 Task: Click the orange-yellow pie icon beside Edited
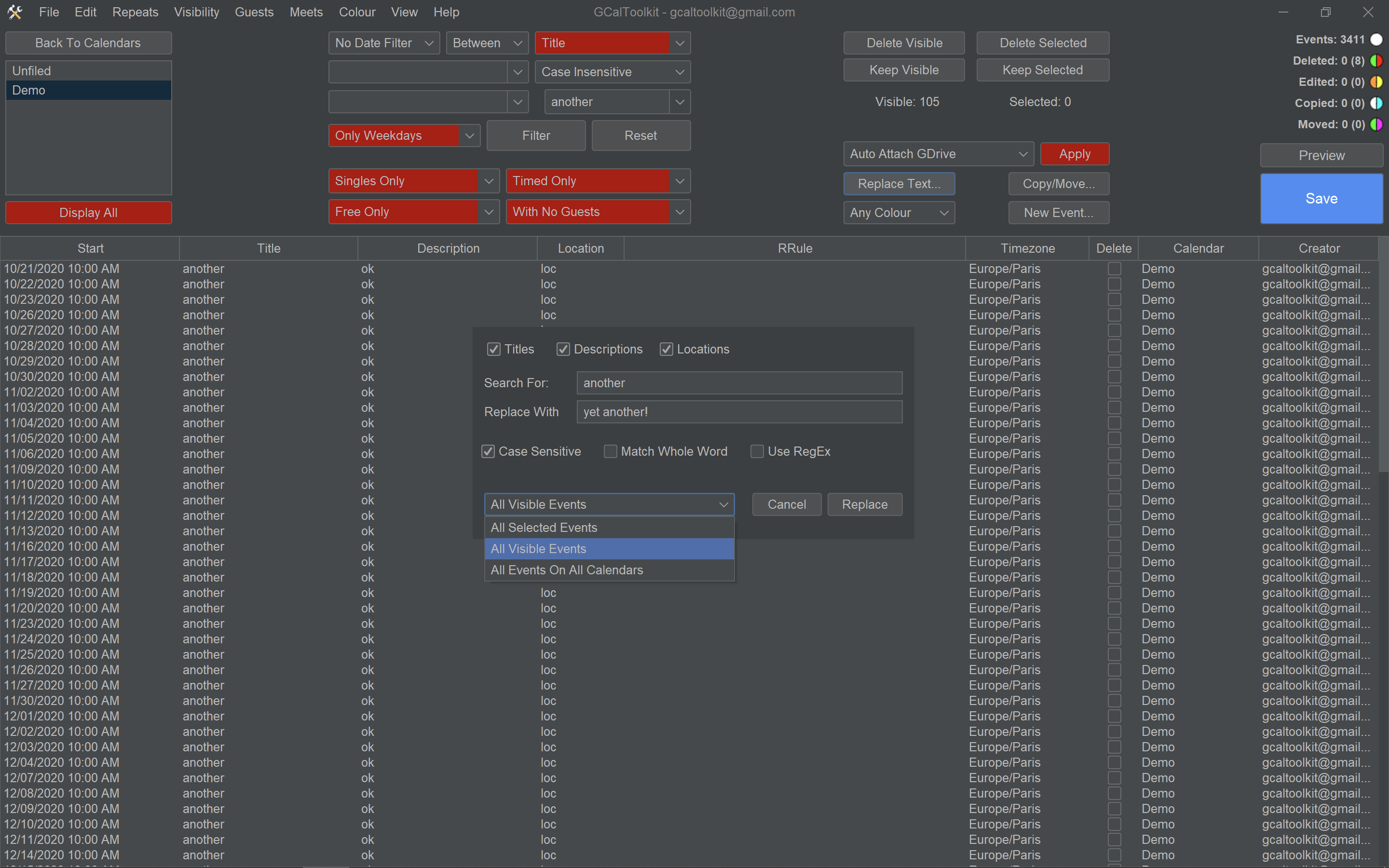click(x=1376, y=81)
